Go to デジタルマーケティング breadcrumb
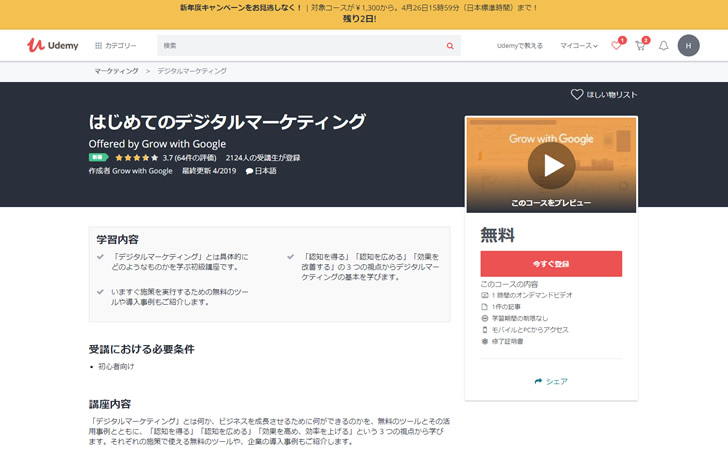728x455 pixels. [x=192, y=71]
